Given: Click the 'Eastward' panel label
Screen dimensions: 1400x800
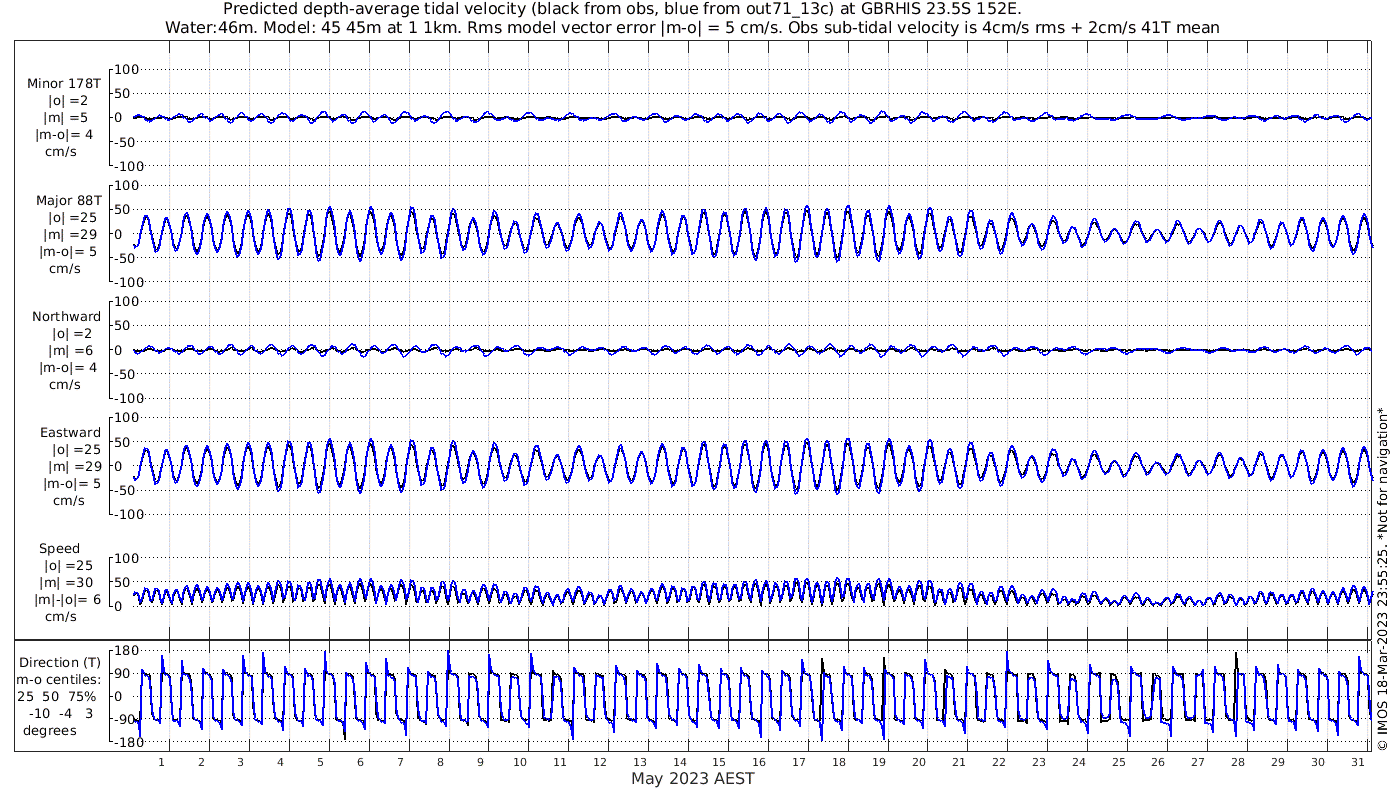Looking at the screenshot, I should coord(70,433).
